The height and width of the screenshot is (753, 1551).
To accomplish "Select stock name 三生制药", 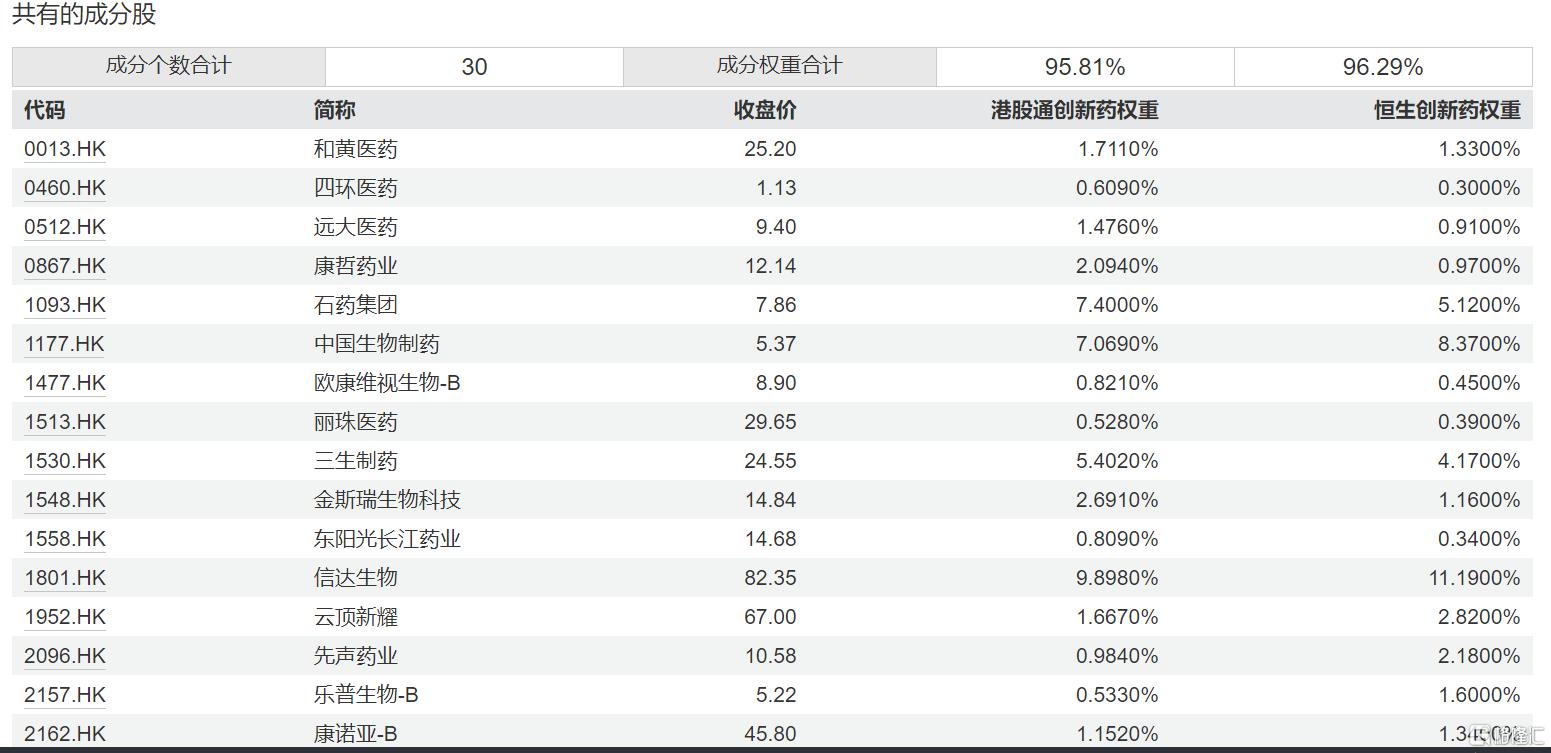I will click(355, 461).
